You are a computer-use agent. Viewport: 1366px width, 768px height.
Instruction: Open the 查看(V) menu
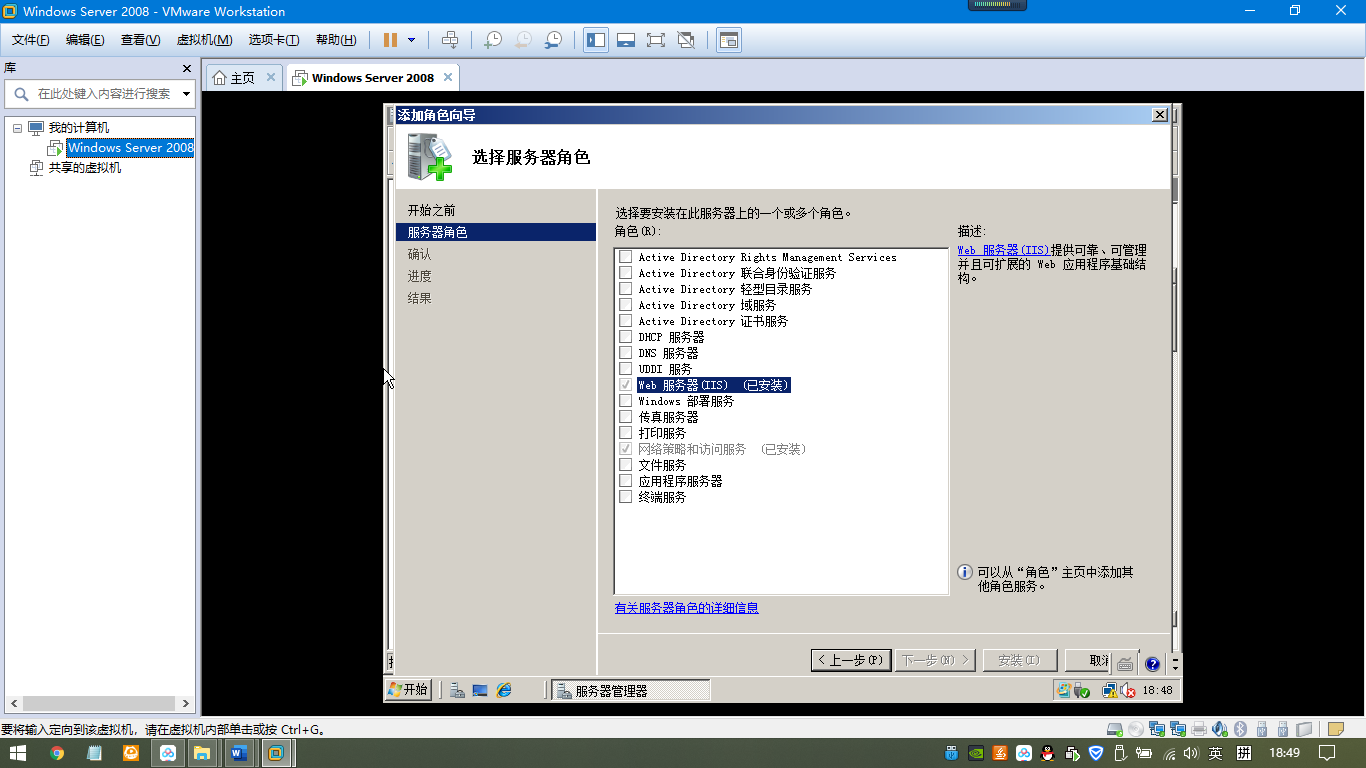140,40
